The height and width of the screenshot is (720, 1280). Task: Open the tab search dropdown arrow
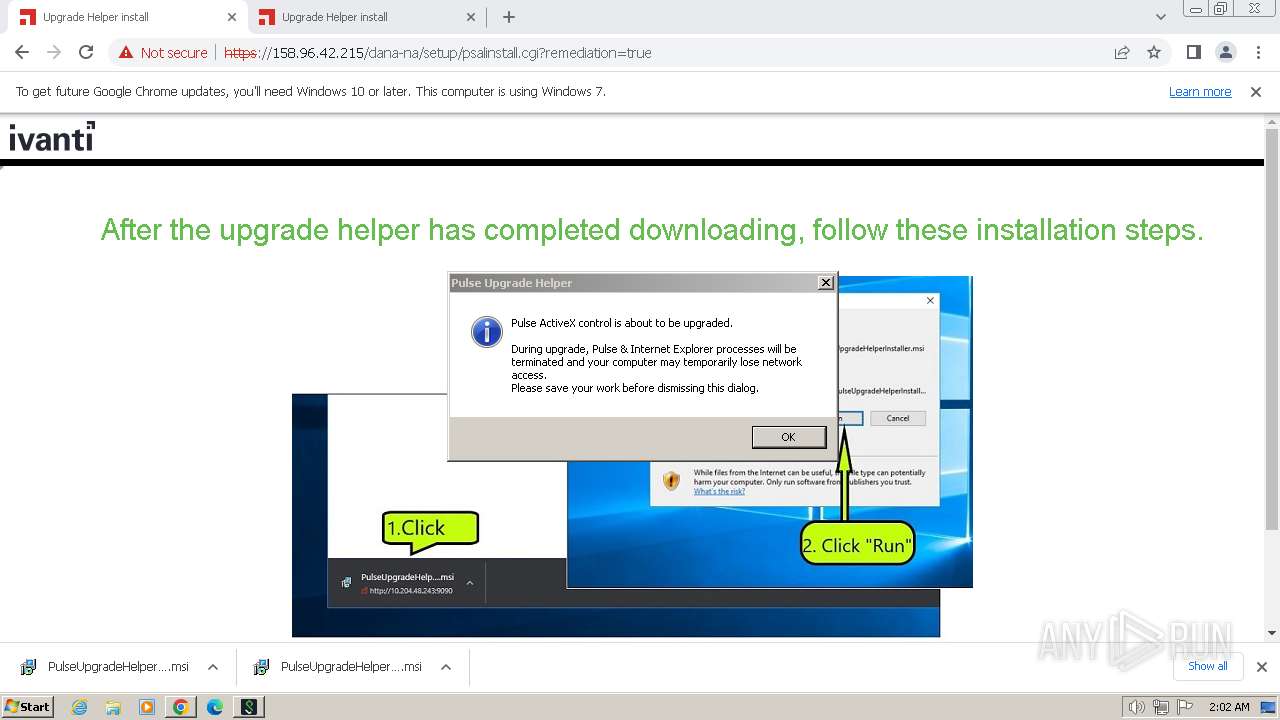click(1160, 17)
